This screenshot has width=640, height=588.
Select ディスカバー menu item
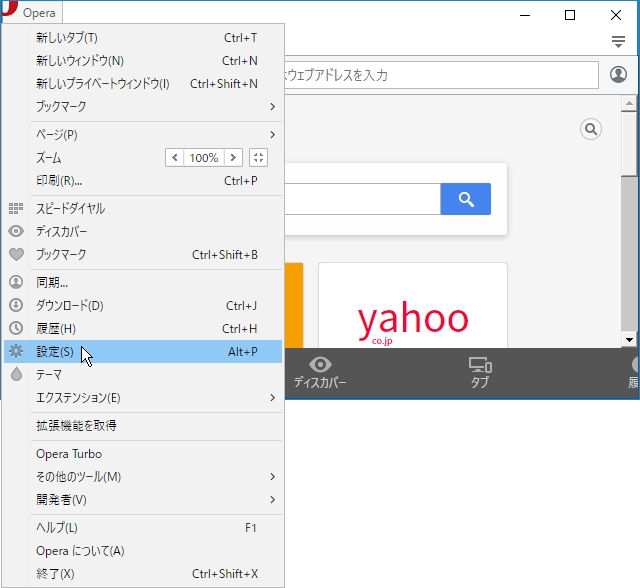143,231
